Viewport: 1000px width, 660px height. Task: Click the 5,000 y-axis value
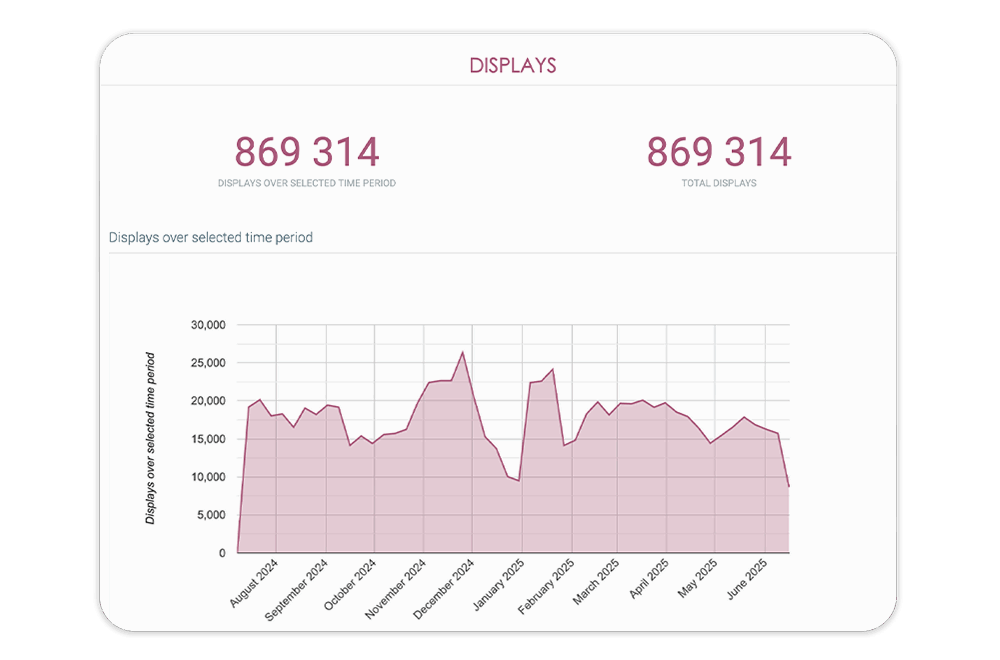[x=211, y=515]
